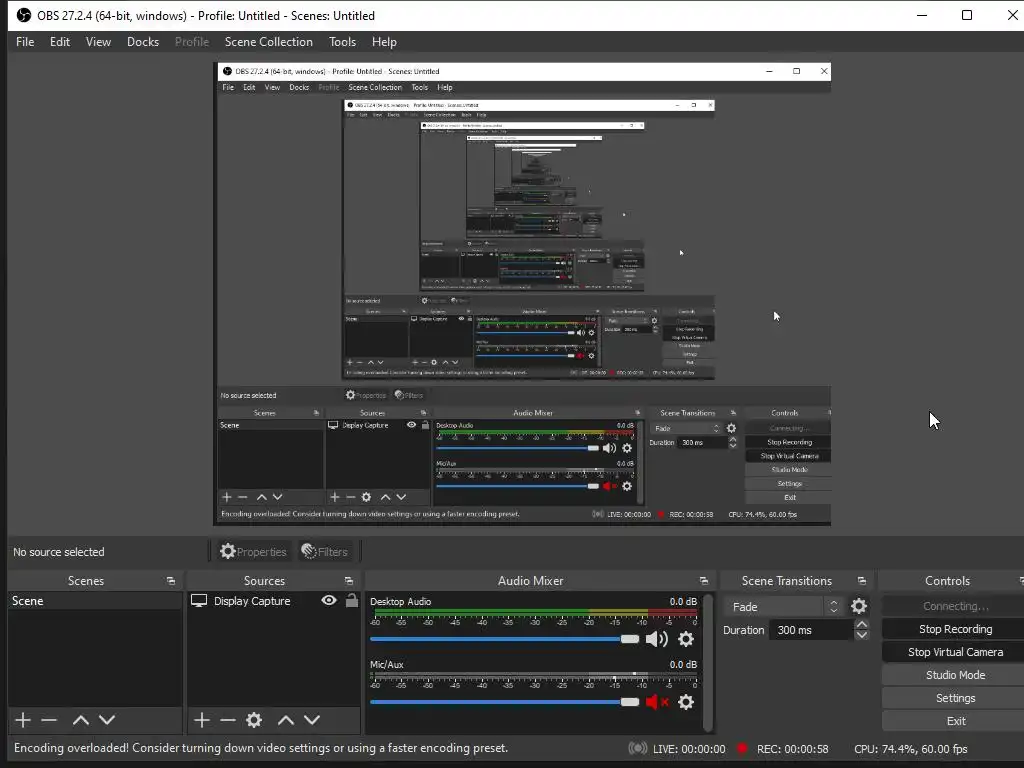Click the Exit button

(x=955, y=721)
